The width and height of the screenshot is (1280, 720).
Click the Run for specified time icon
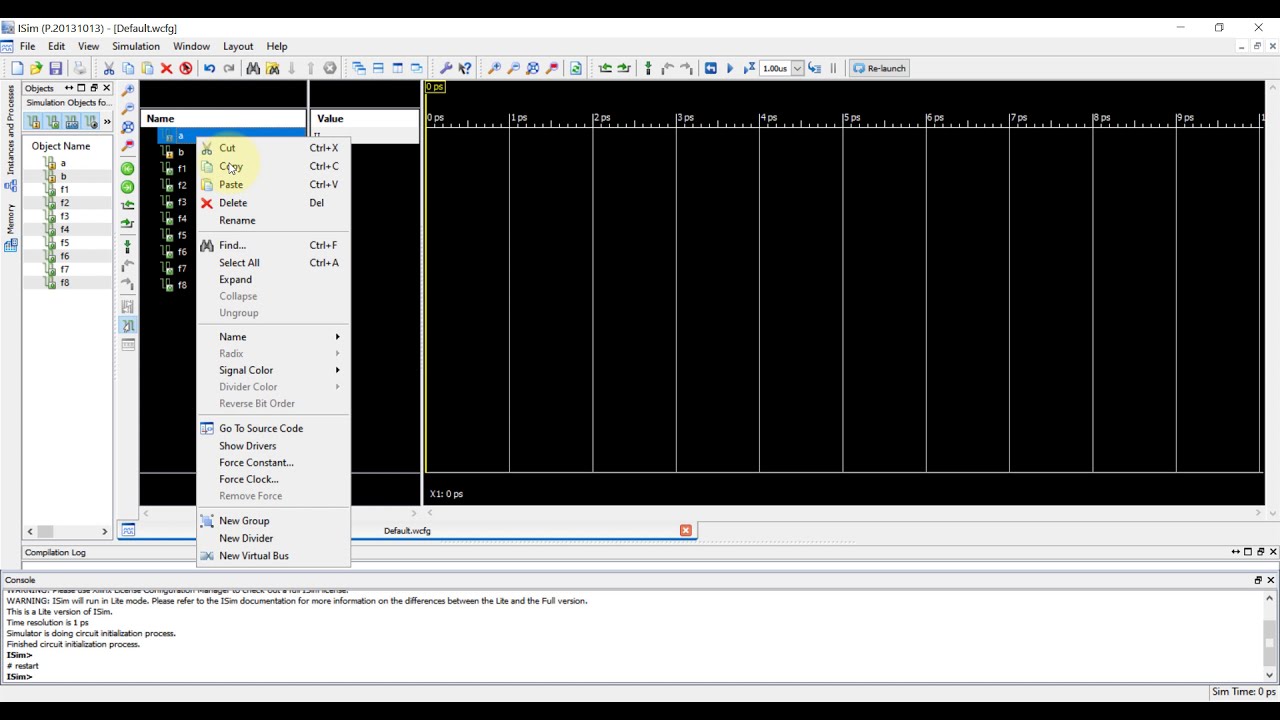click(749, 68)
